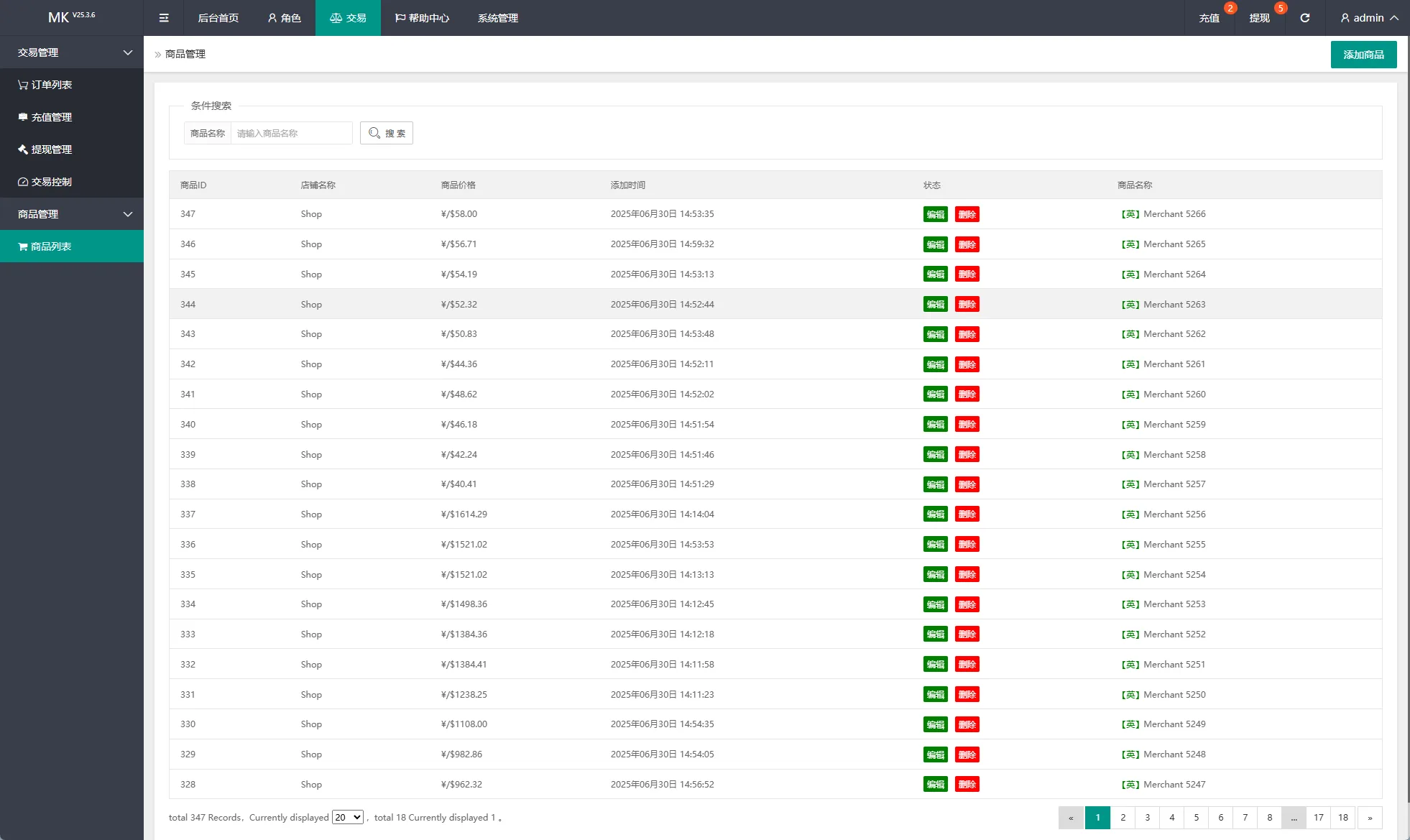This screenshot has width=1410, height=840.
Task: Open the admin user menu
Action: (x=1369, y=18)
